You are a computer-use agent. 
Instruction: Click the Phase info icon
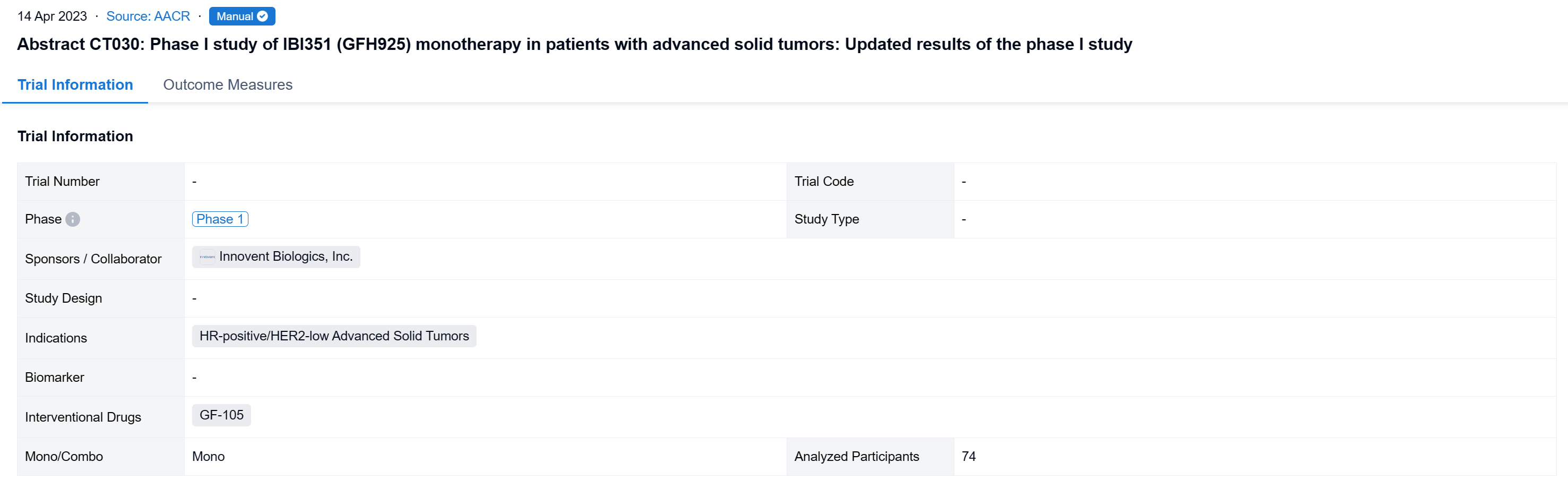click(x=72, y=219)
